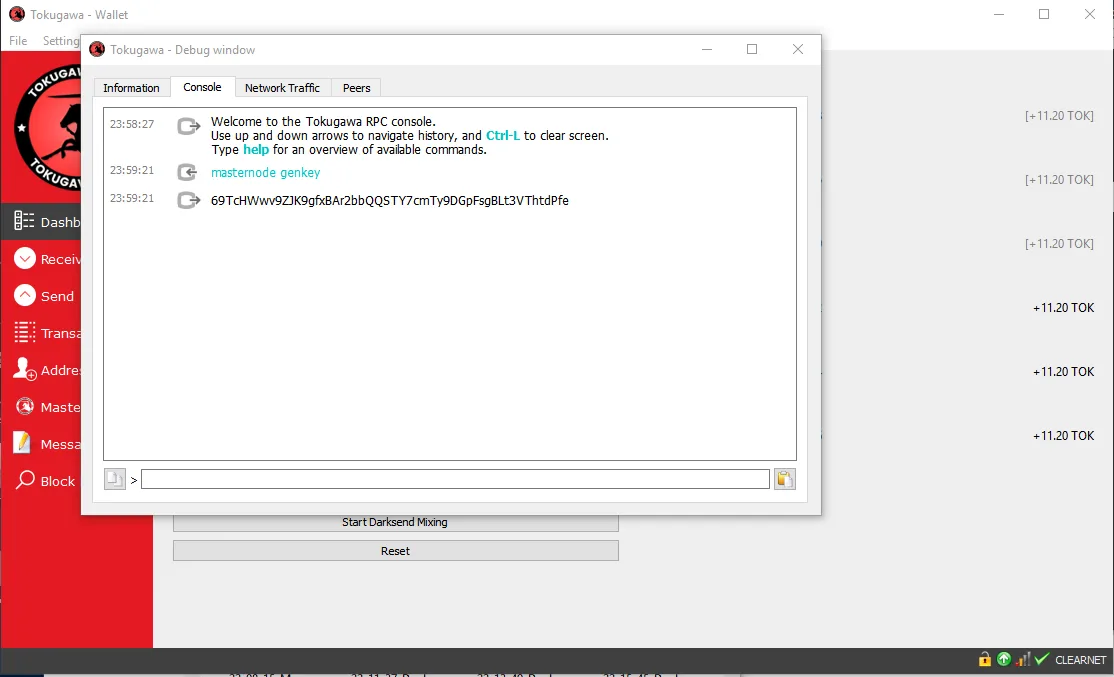Click the console command input field
The width and height of the screenshot is (1114, 677).
(455, 480)
